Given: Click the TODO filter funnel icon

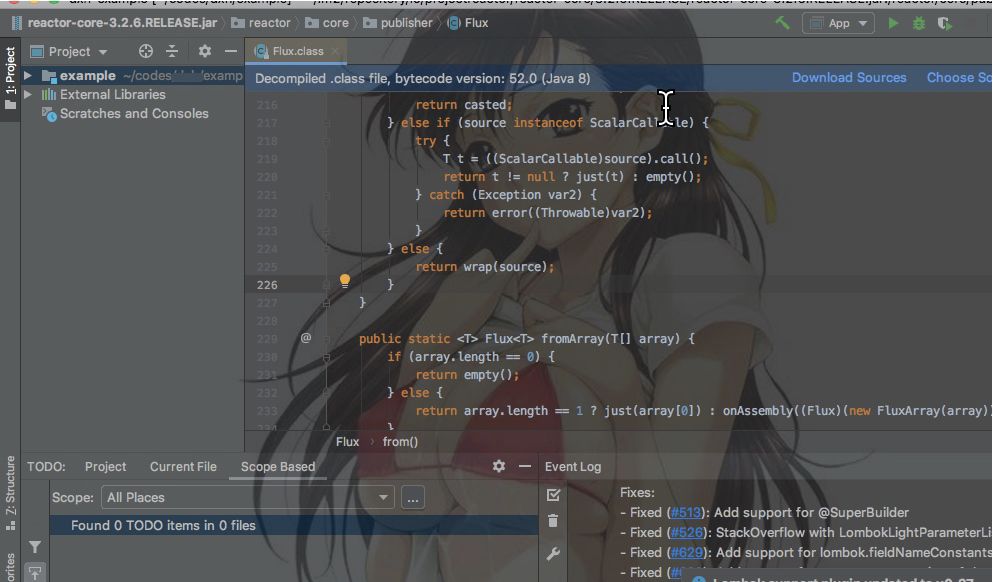Looking at the screenshot, I should (35, 547).
